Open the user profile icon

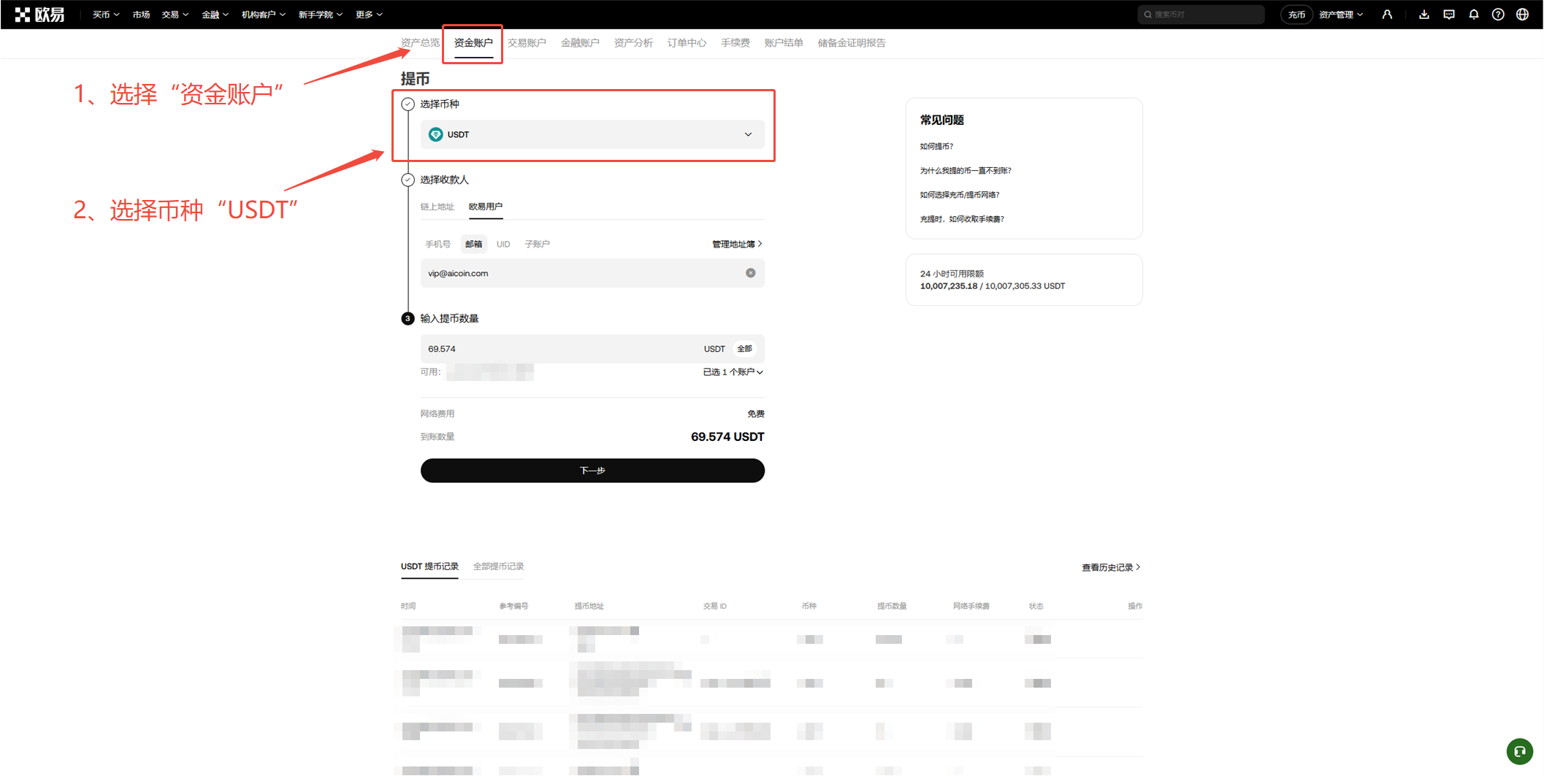[x=1387, y=14]
